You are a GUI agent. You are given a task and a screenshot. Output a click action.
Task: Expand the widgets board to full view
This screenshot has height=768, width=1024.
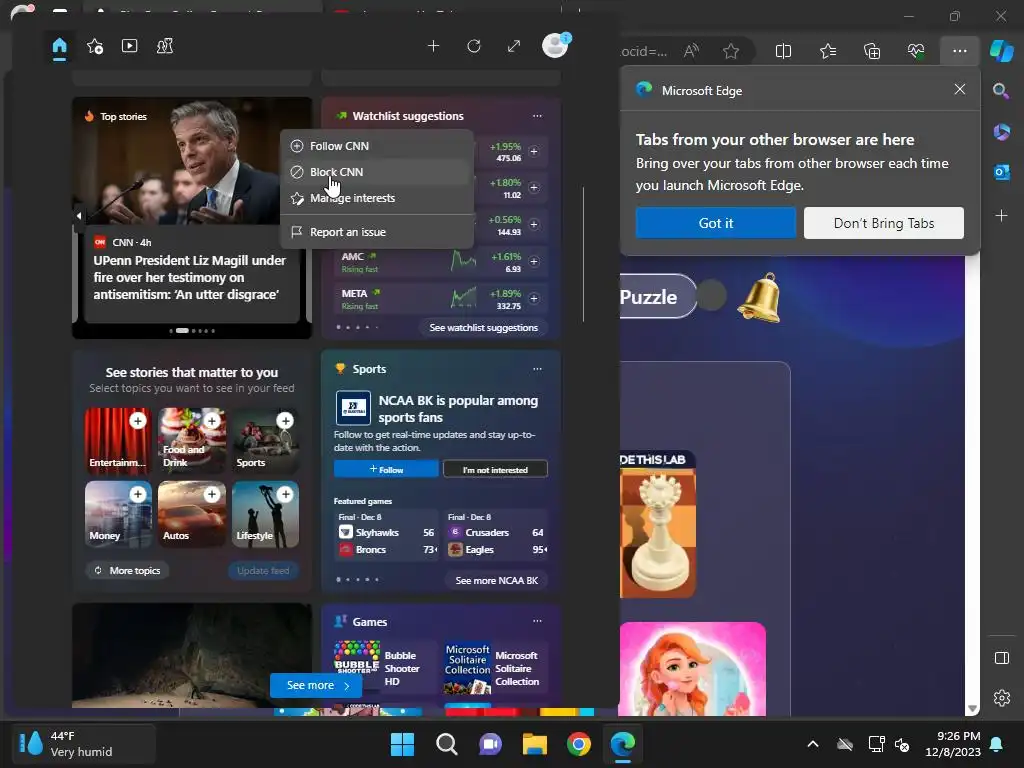click(x=514, y=46)
